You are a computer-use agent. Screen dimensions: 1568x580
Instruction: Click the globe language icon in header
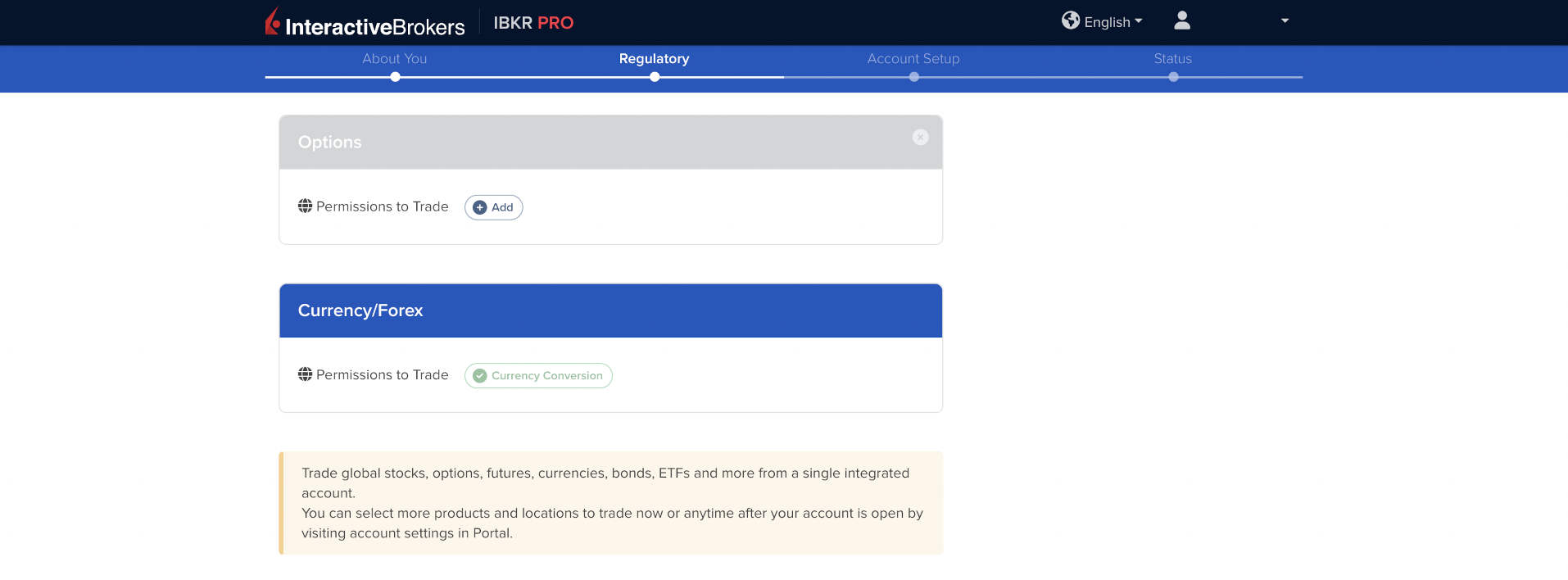(x=1070, y=20)
